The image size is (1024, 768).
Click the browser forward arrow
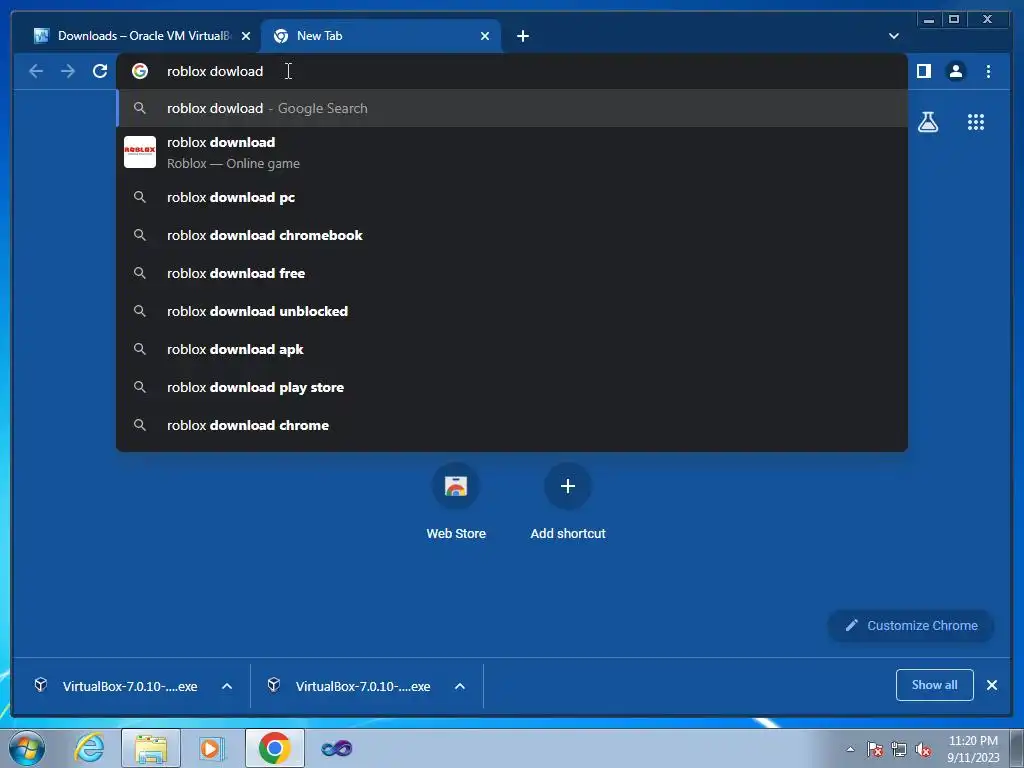pos(68,71)
